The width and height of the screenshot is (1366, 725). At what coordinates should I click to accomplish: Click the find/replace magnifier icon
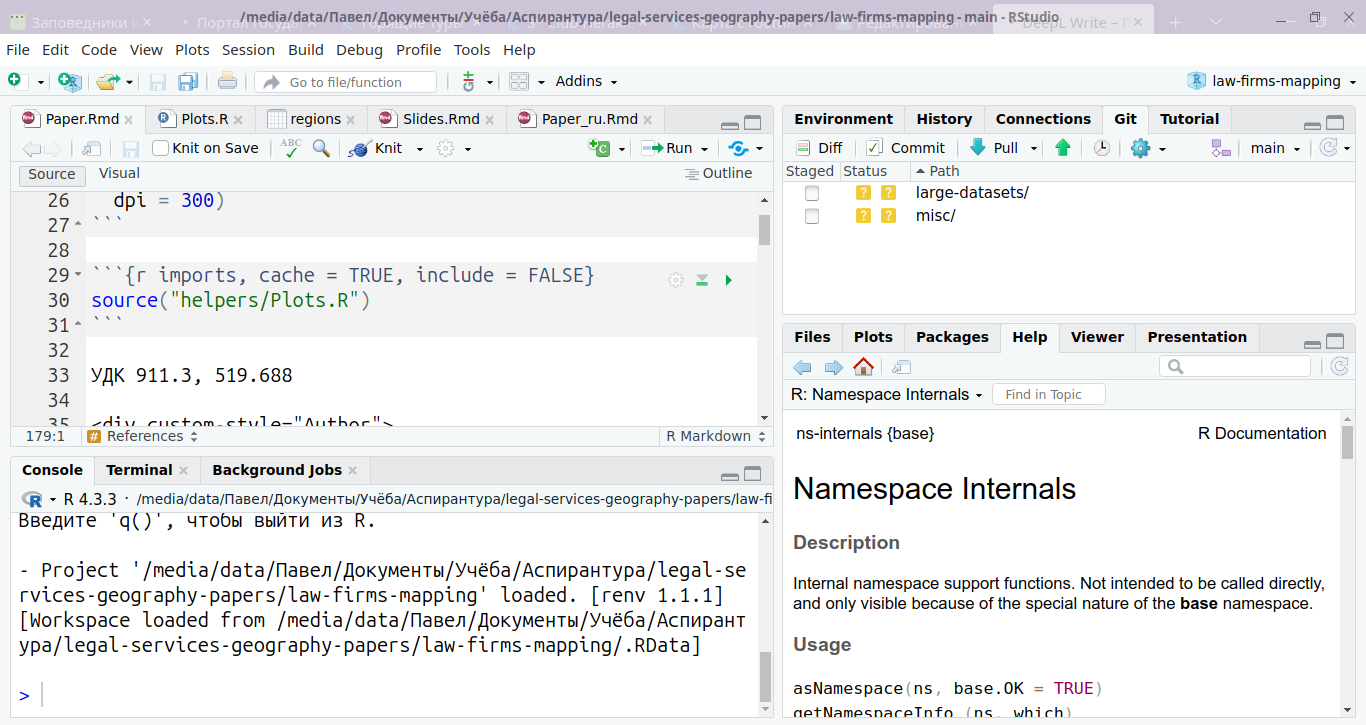click(x=321, y=148)
